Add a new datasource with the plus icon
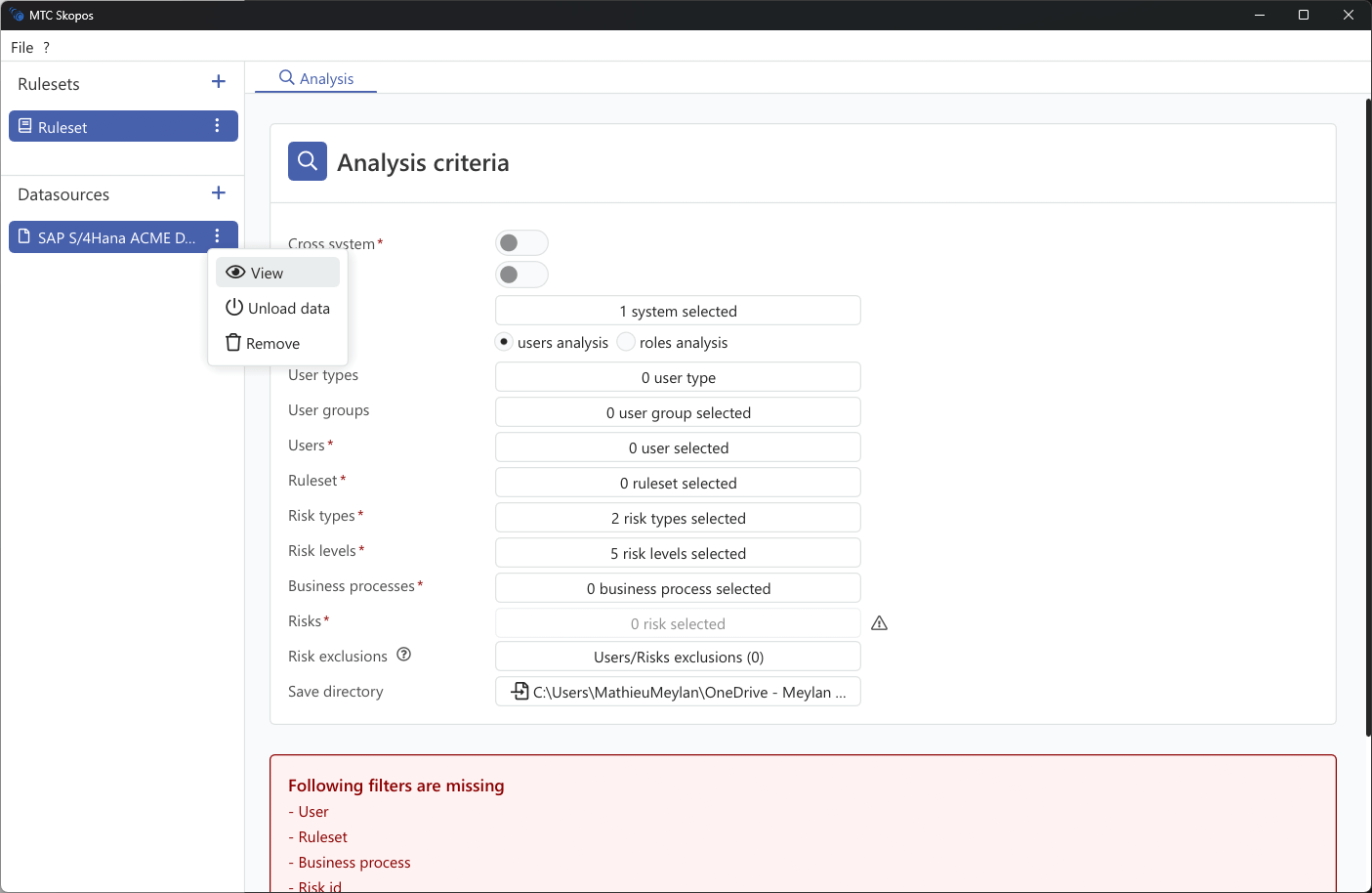Image resolution: width=1372 pixels, height=893 pixels. tap(218, 192)
